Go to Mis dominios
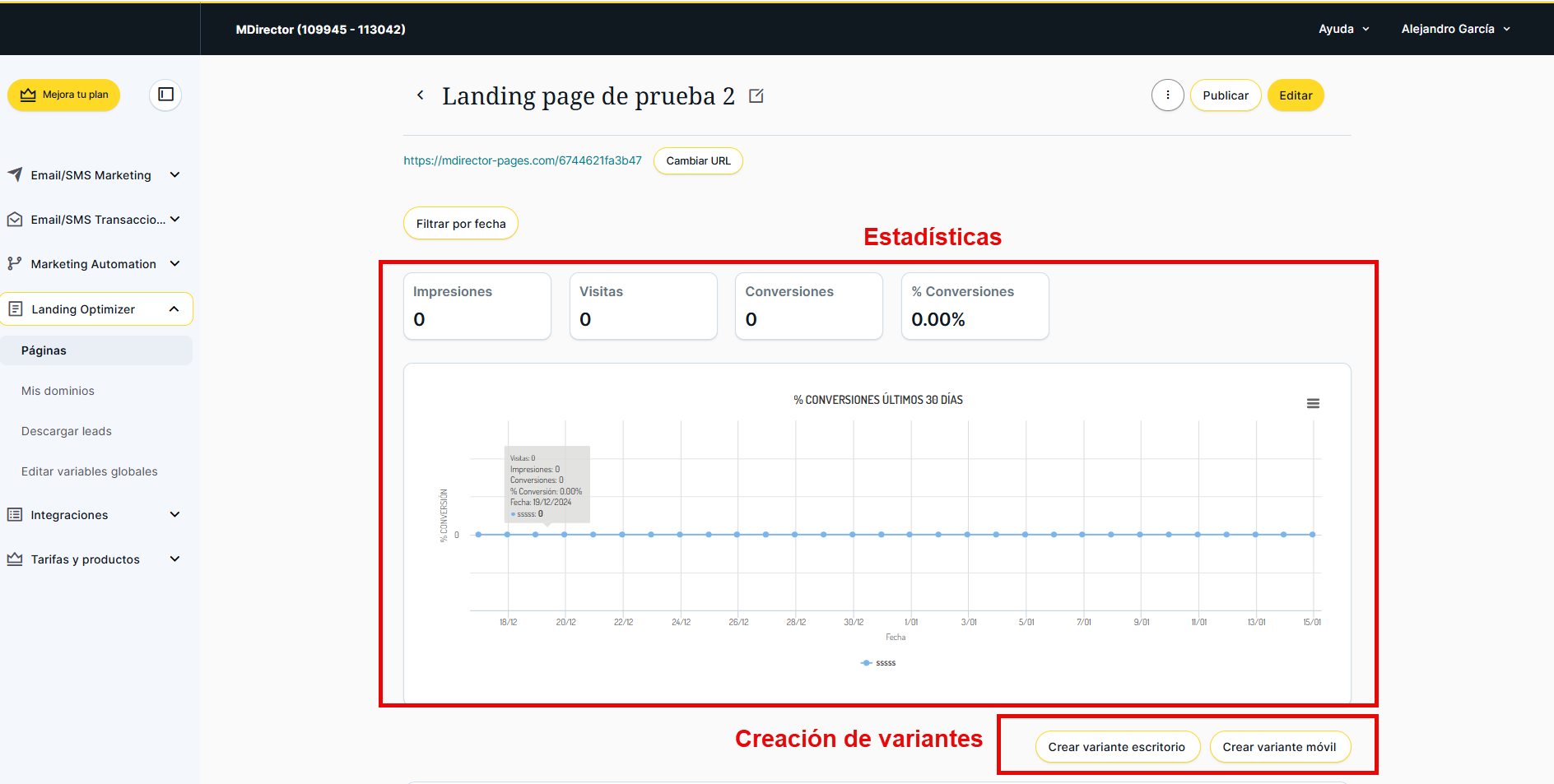 coord(58,391)
